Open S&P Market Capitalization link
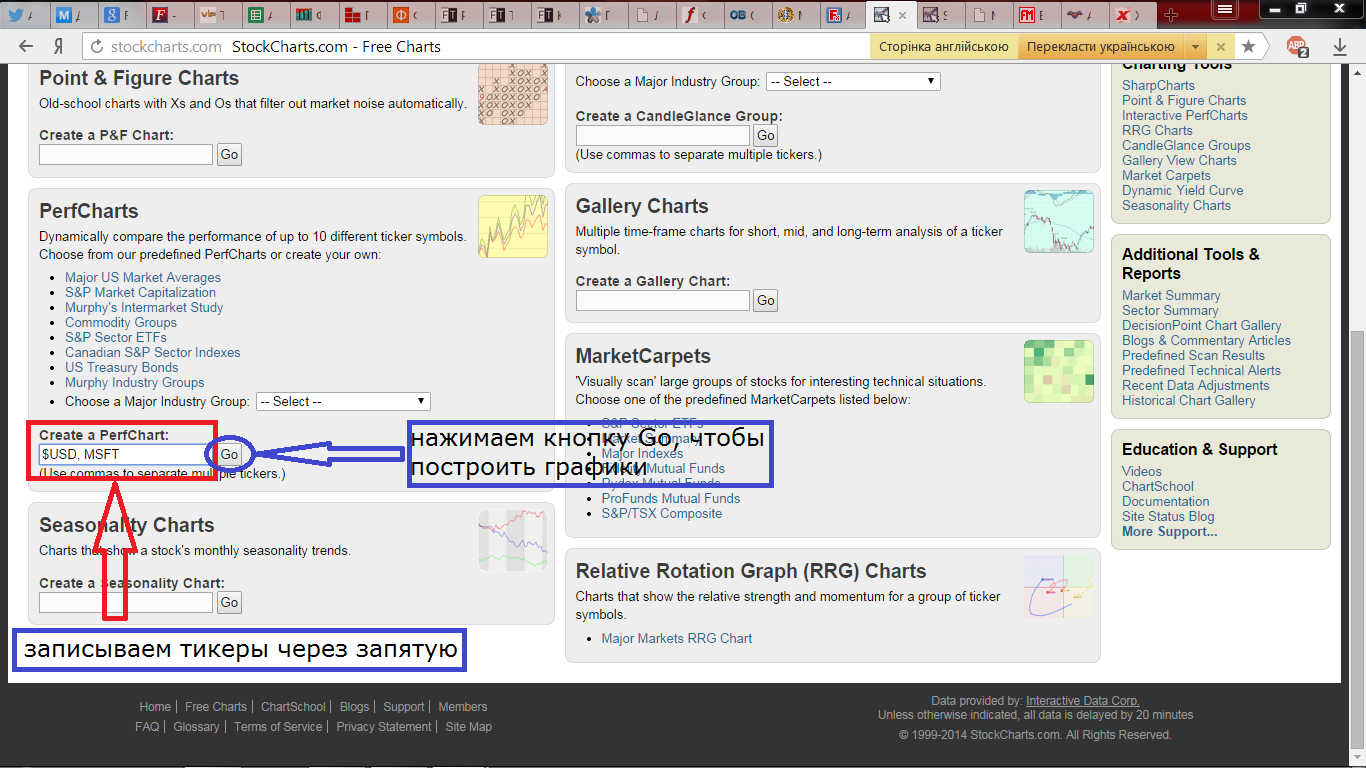The width and height of the screenshot is (1366, 768). tap(140, 292)
